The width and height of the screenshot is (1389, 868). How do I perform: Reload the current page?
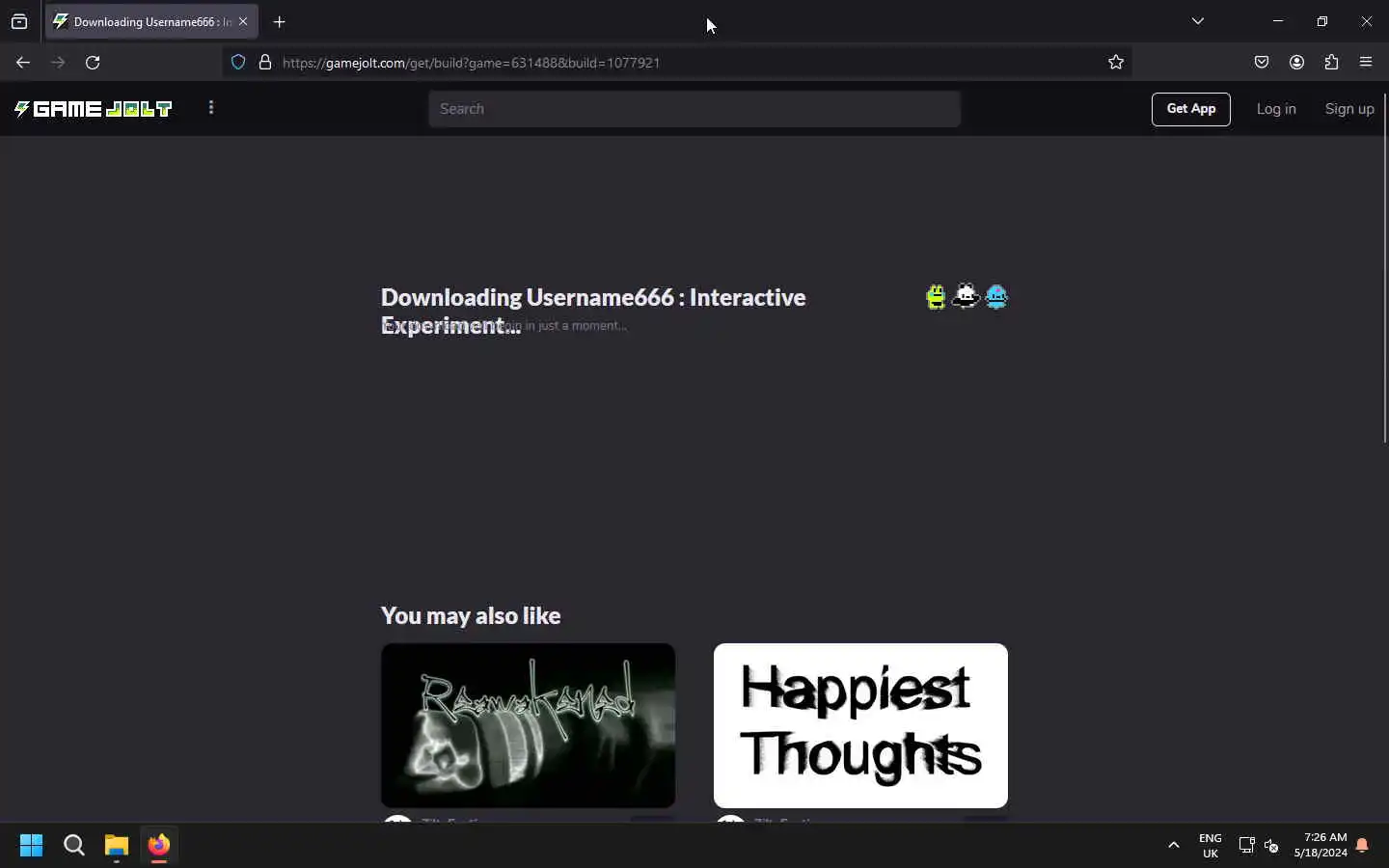point(93,63)
